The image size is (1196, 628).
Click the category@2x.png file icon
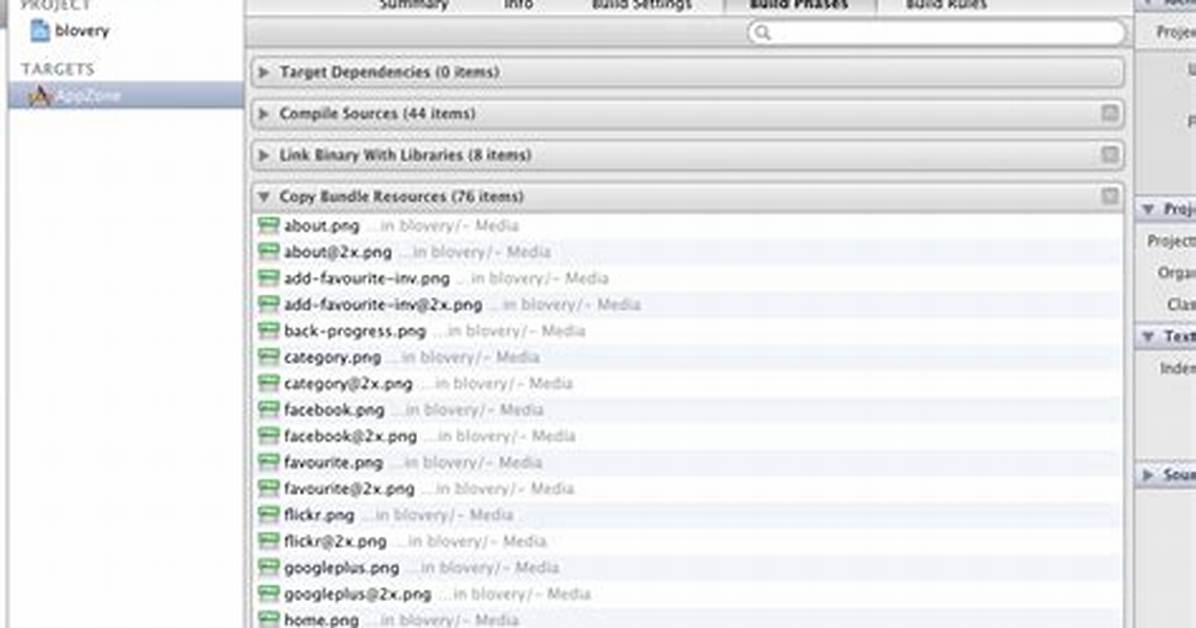click(268, 383)
